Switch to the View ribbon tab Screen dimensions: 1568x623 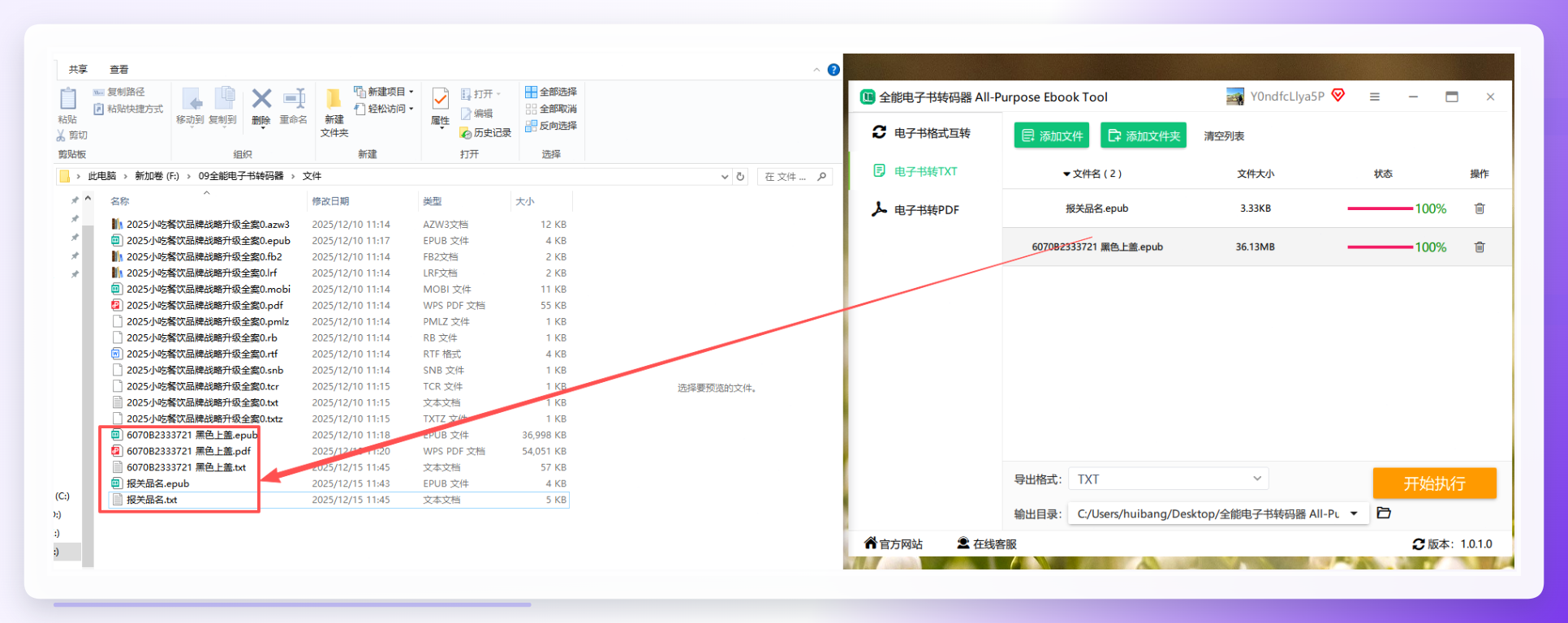[x=119, y=70]
